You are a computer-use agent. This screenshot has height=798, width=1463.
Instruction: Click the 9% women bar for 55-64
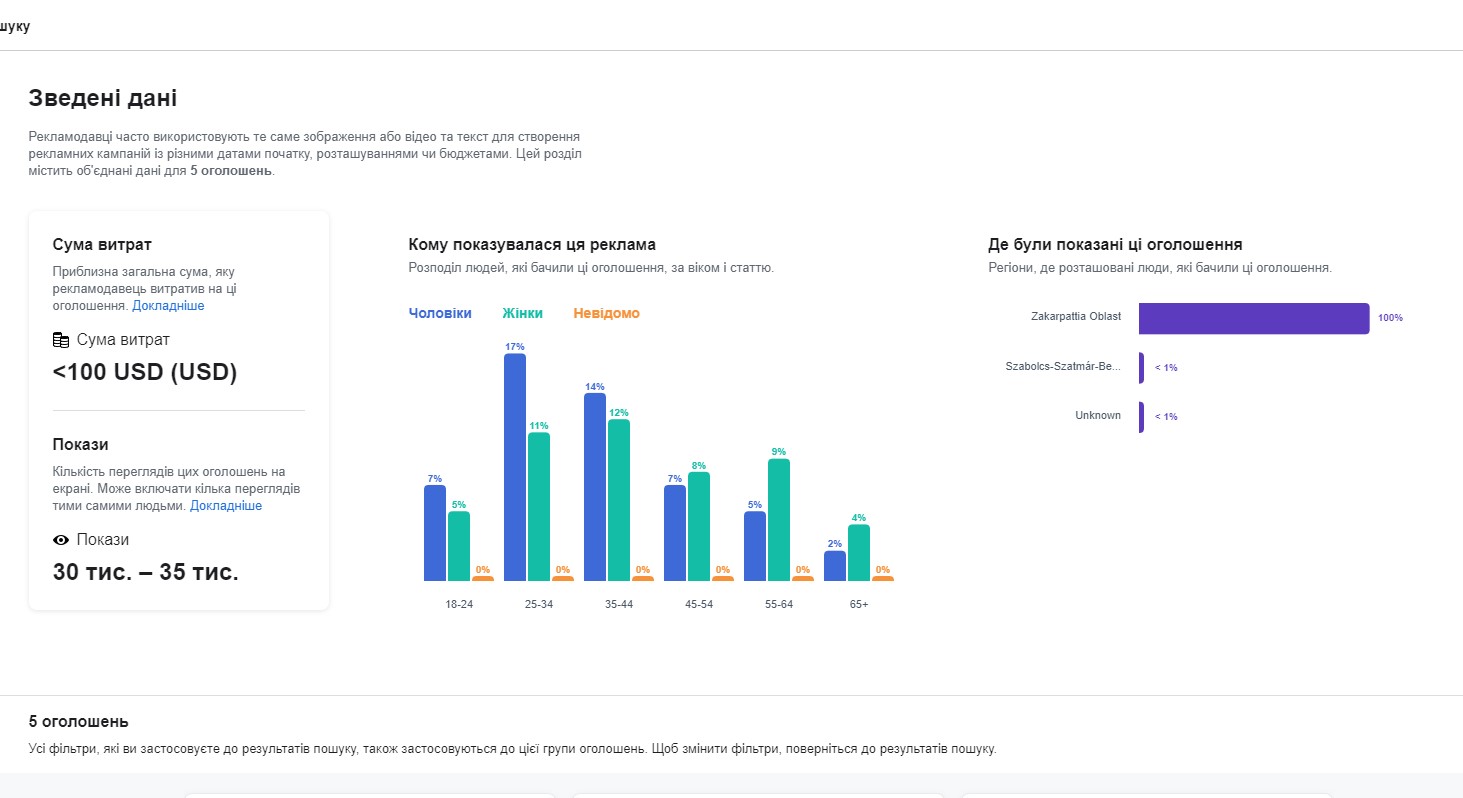pos(779,520)
